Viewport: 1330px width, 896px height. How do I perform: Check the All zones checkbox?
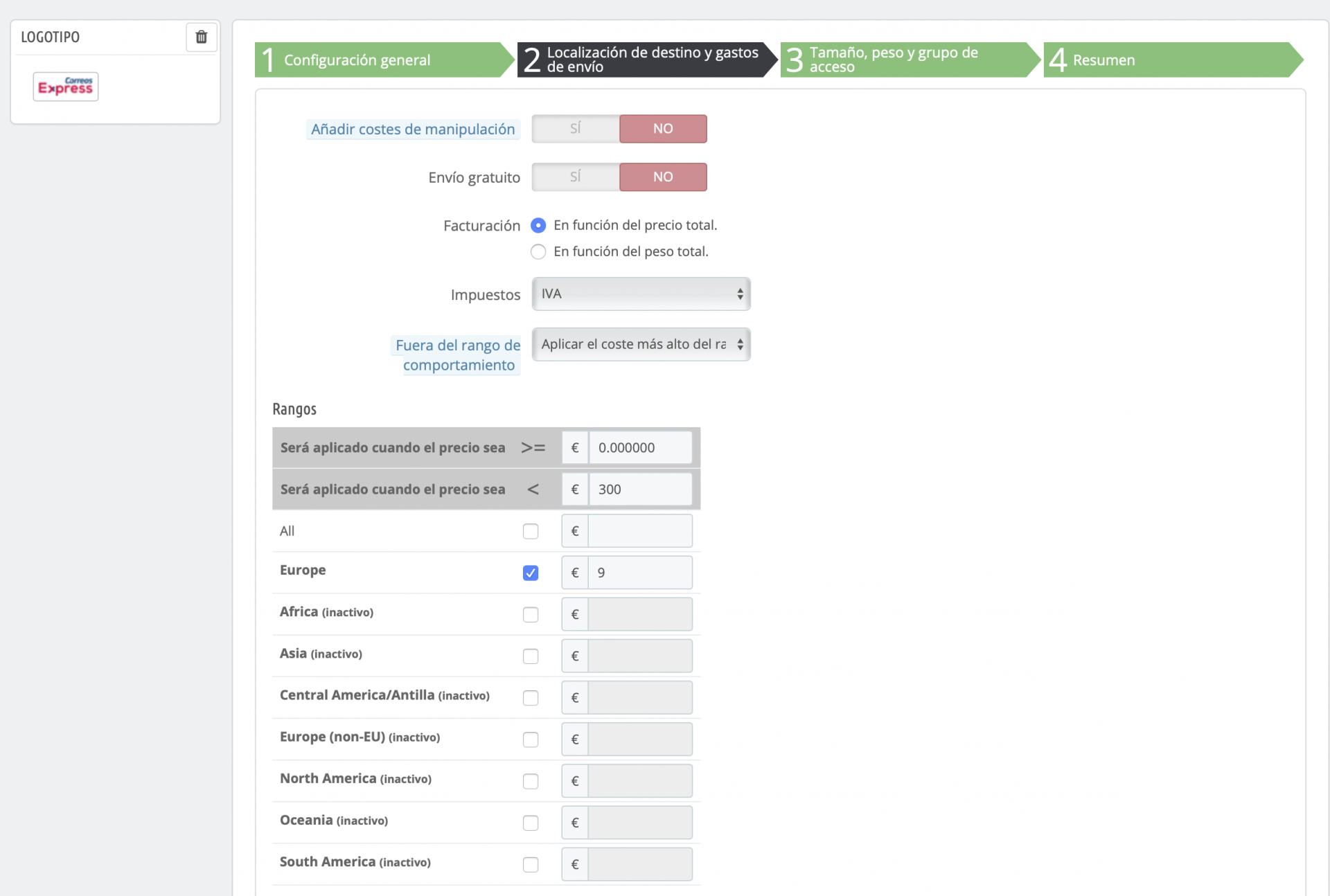coord(531,532)
